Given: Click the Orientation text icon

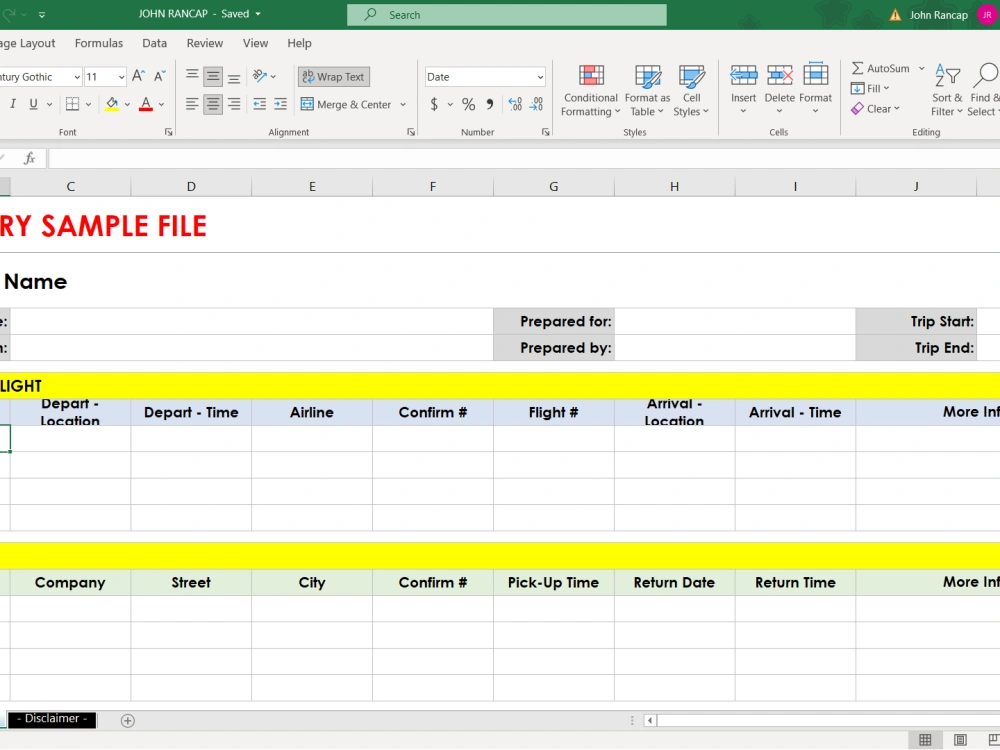Looking at the screenshot, I should point(260,77).
